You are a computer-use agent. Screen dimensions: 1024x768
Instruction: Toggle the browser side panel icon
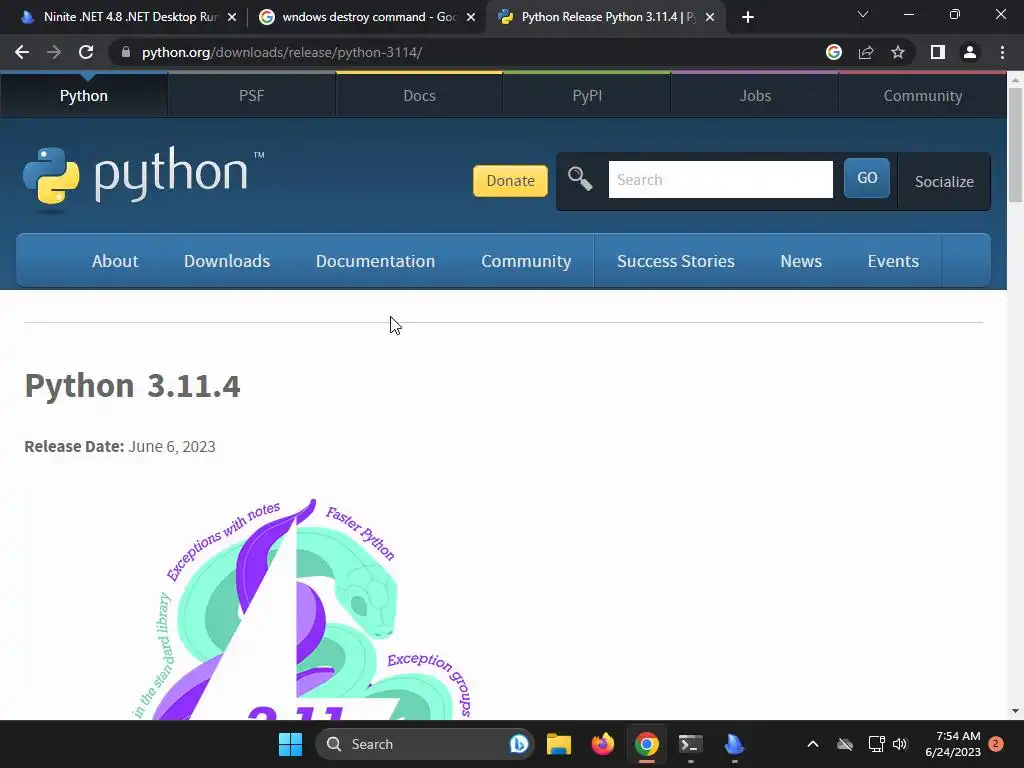938,52
